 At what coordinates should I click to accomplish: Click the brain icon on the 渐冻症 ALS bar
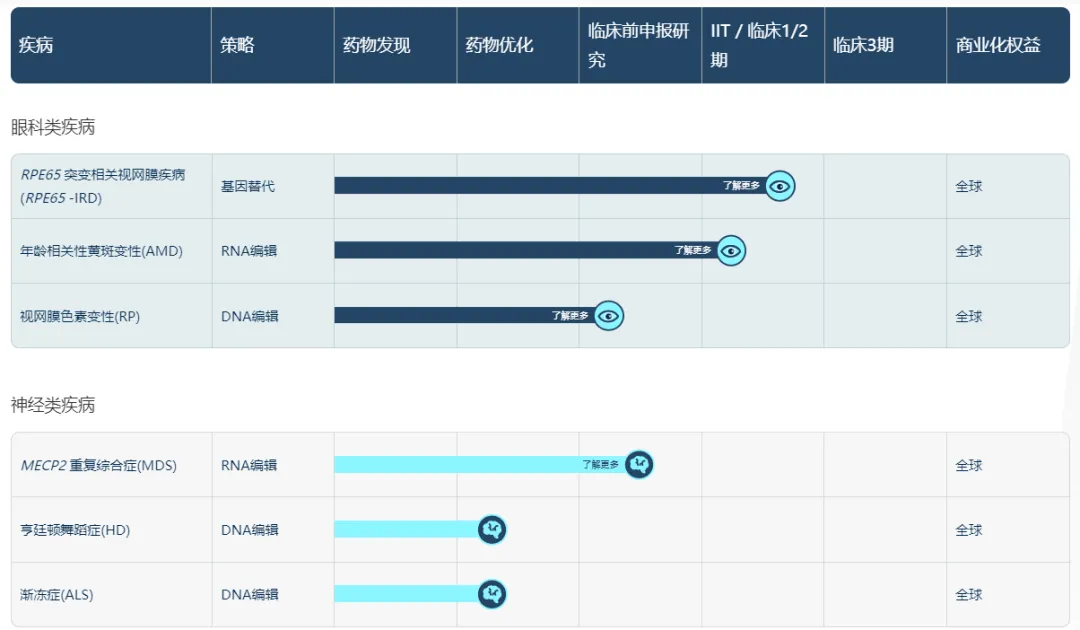click(x=491, y=595)
